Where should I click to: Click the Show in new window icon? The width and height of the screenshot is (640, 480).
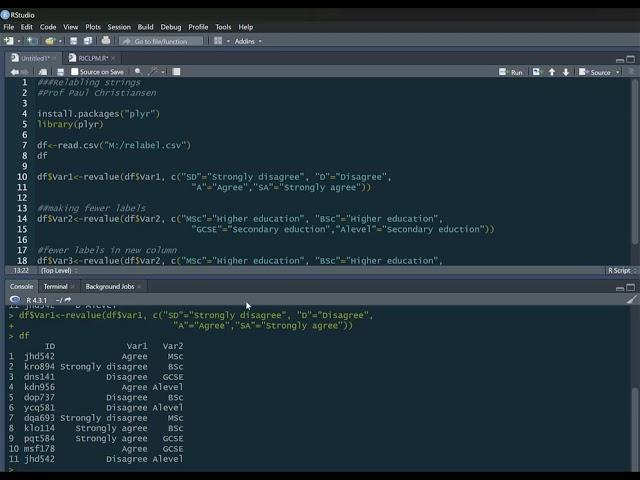[x=42, y=72]
